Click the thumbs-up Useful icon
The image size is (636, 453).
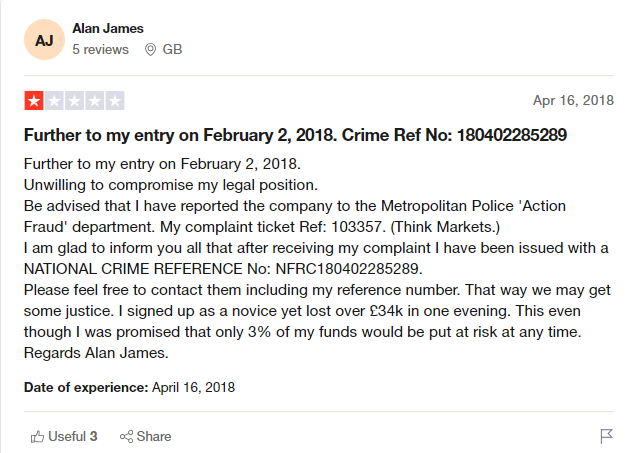pyautogui.click(x=38, y=436)
